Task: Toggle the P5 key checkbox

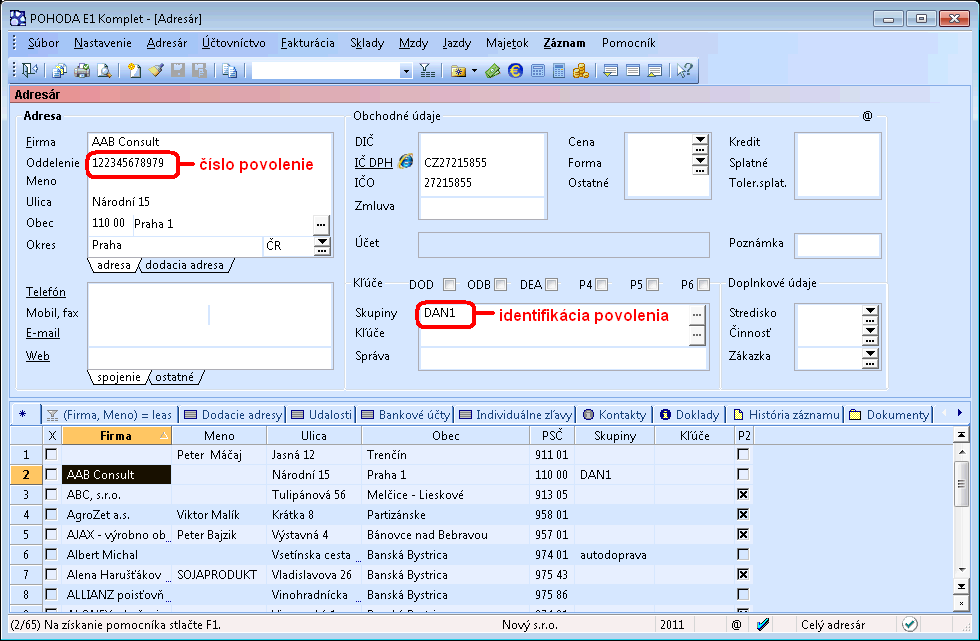Action: 652,285
